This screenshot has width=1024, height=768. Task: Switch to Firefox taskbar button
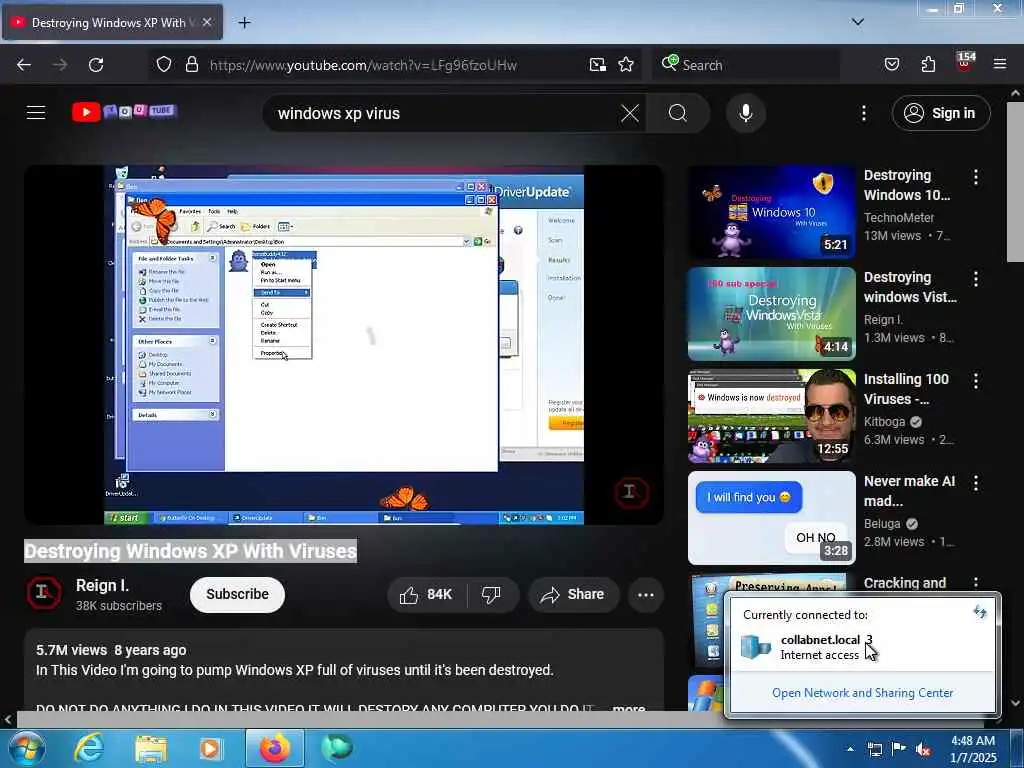pyautogui.click(x=274, y=748)
